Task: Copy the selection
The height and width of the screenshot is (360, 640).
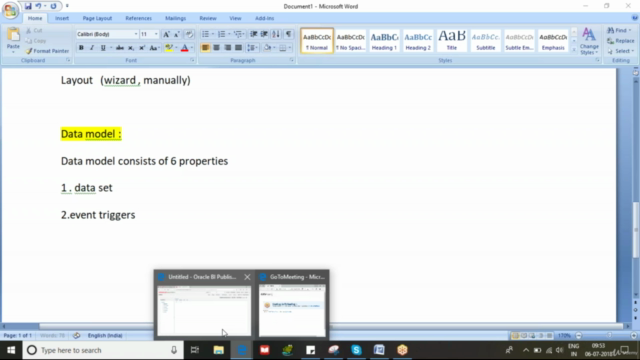Action: (x=36, y=41)
